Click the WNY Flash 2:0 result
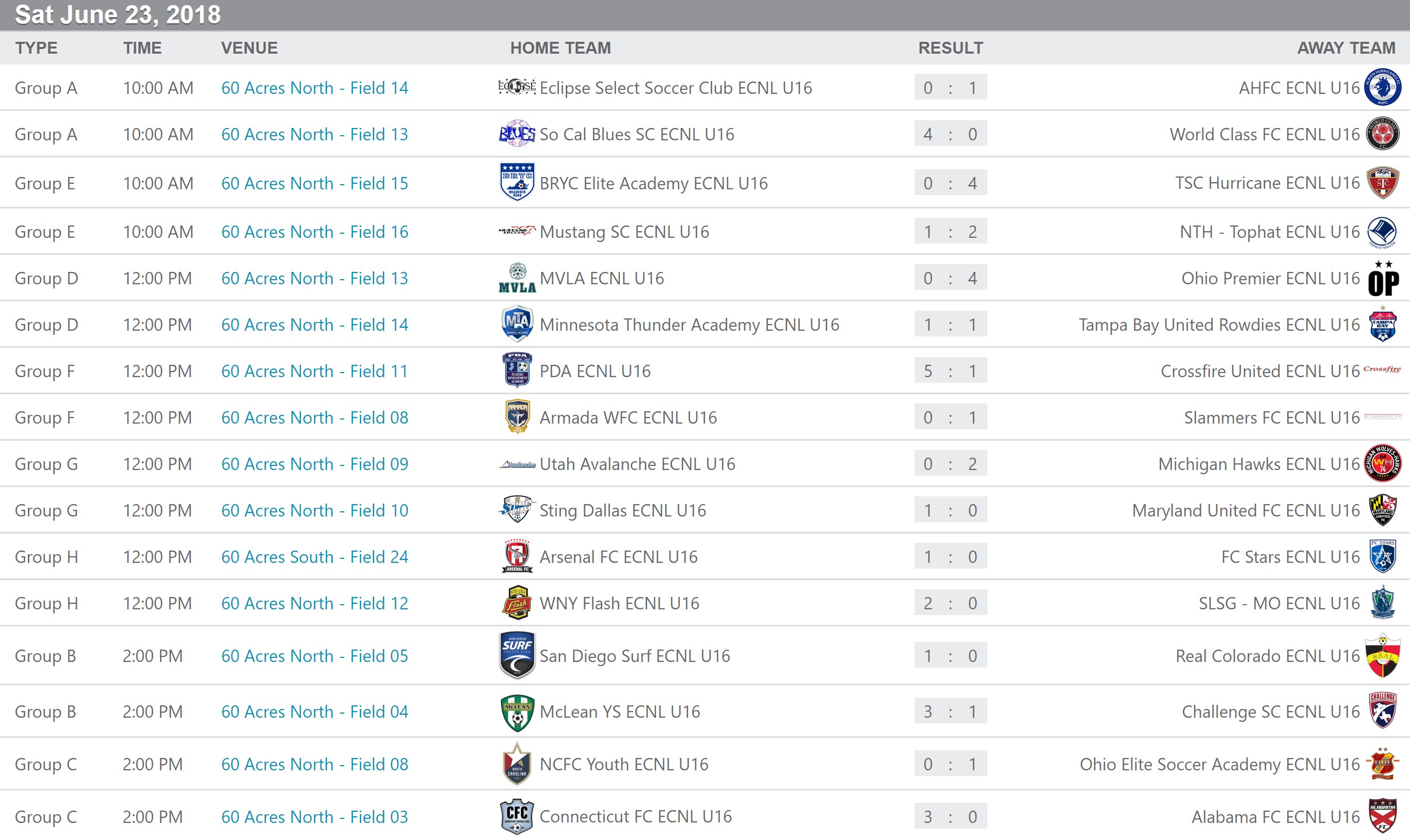1410x840 pixels. coord(950,603)
